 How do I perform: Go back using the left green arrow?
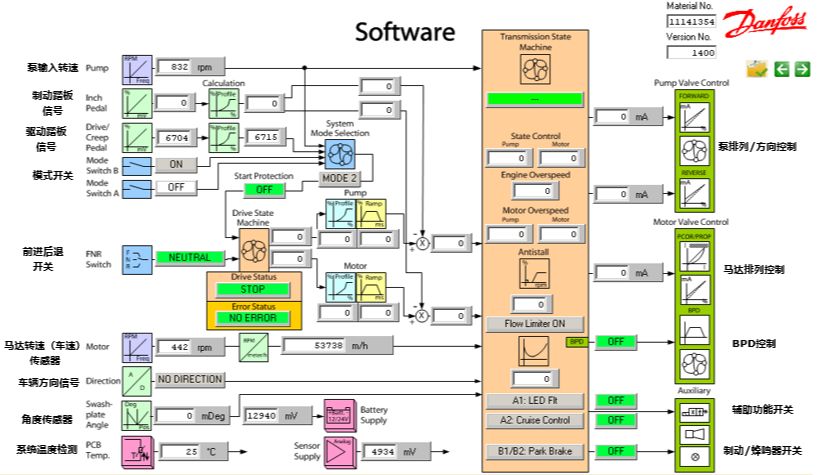(x=782, y=69)
